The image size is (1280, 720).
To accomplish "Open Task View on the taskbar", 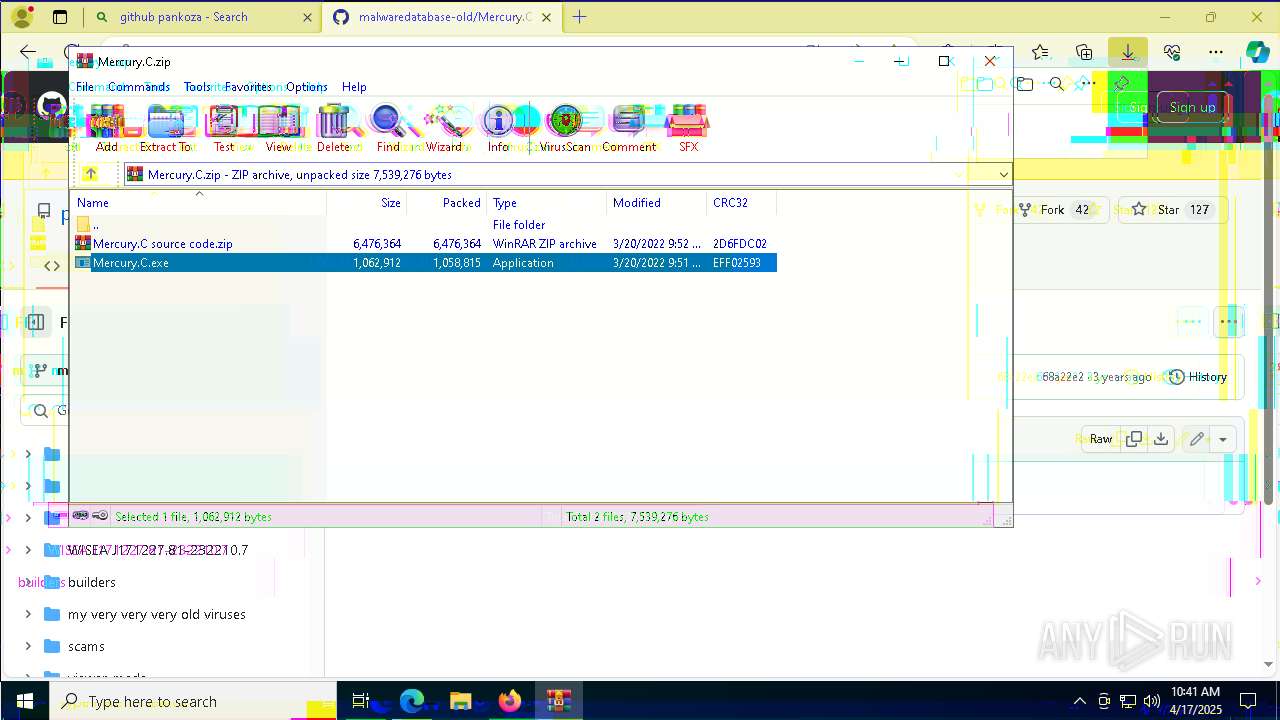I will pyautogui.click(x=361, y=701).
